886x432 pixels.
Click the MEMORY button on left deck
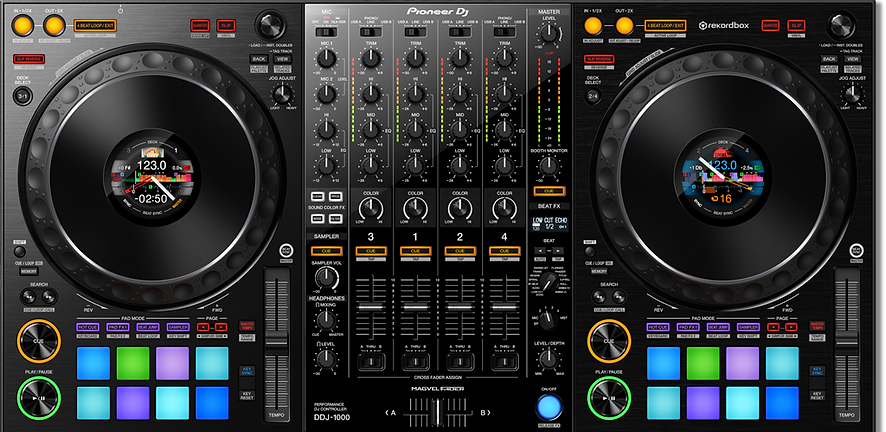coord(29,272)
